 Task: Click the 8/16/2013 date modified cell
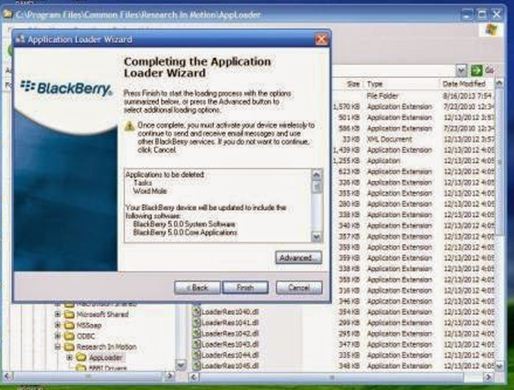[x=468, y=96]
